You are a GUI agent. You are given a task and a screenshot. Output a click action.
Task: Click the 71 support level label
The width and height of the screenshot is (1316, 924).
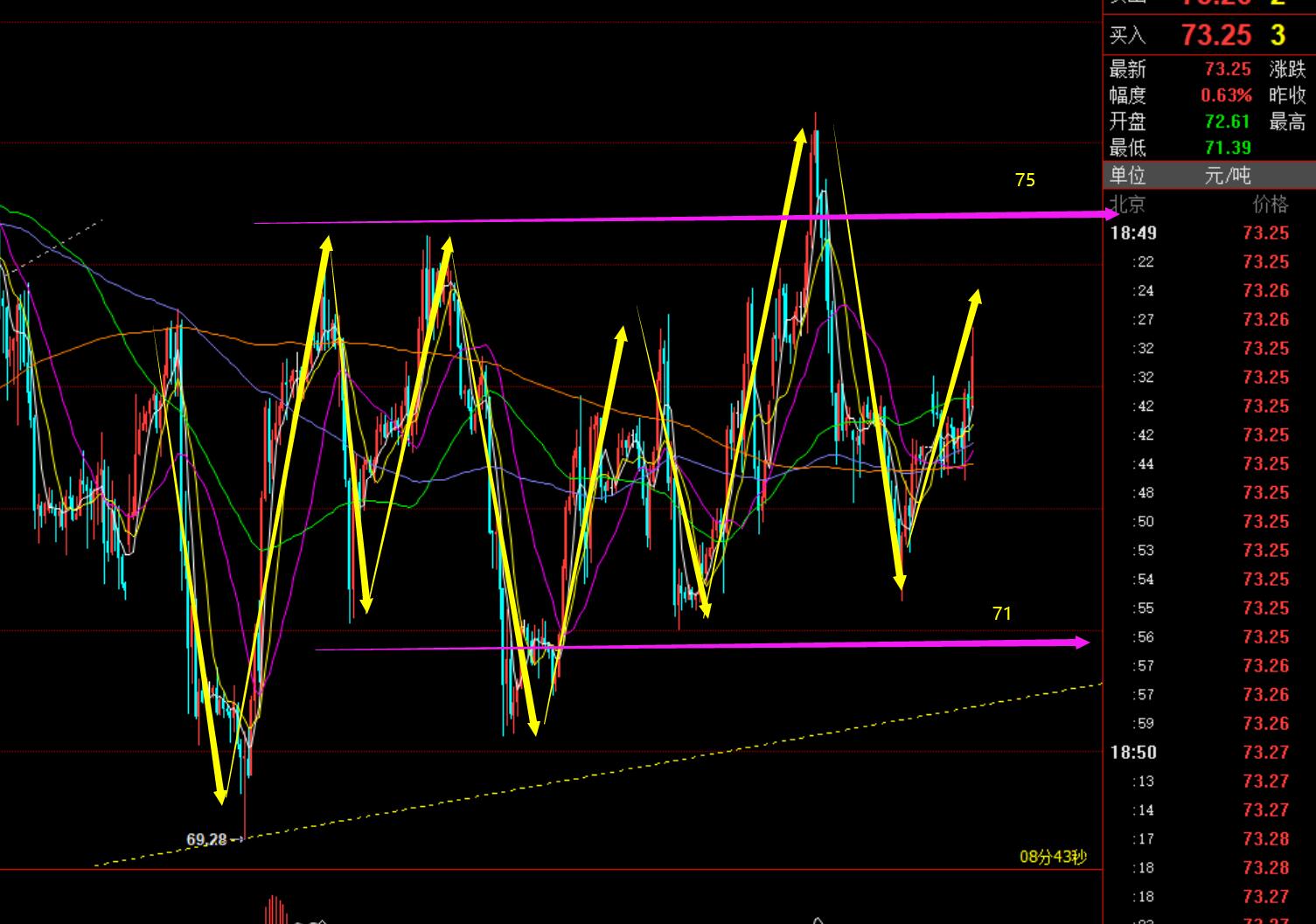click(1002, 614)
